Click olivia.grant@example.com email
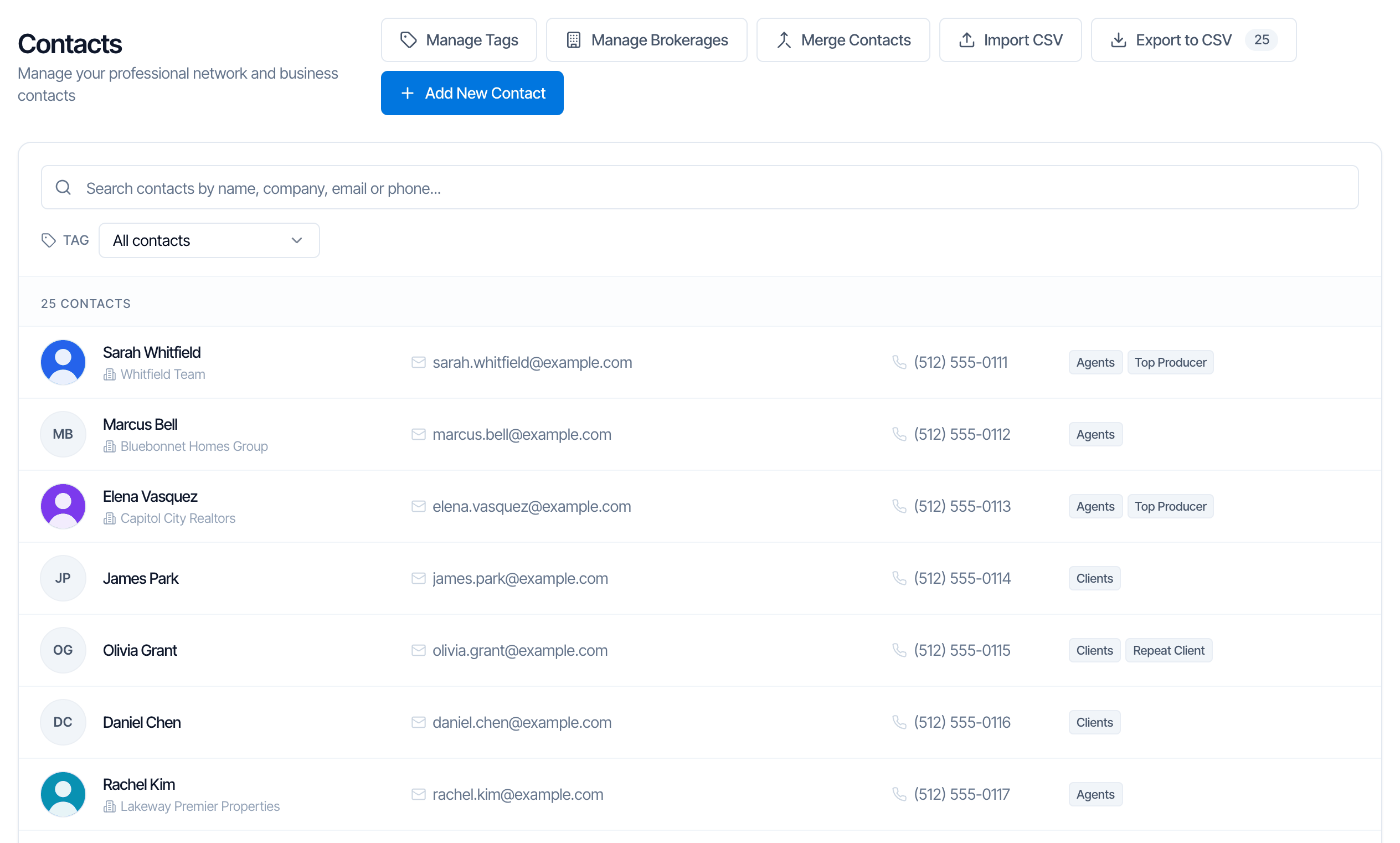1400x843 pixels. click(x=519, y=650)
